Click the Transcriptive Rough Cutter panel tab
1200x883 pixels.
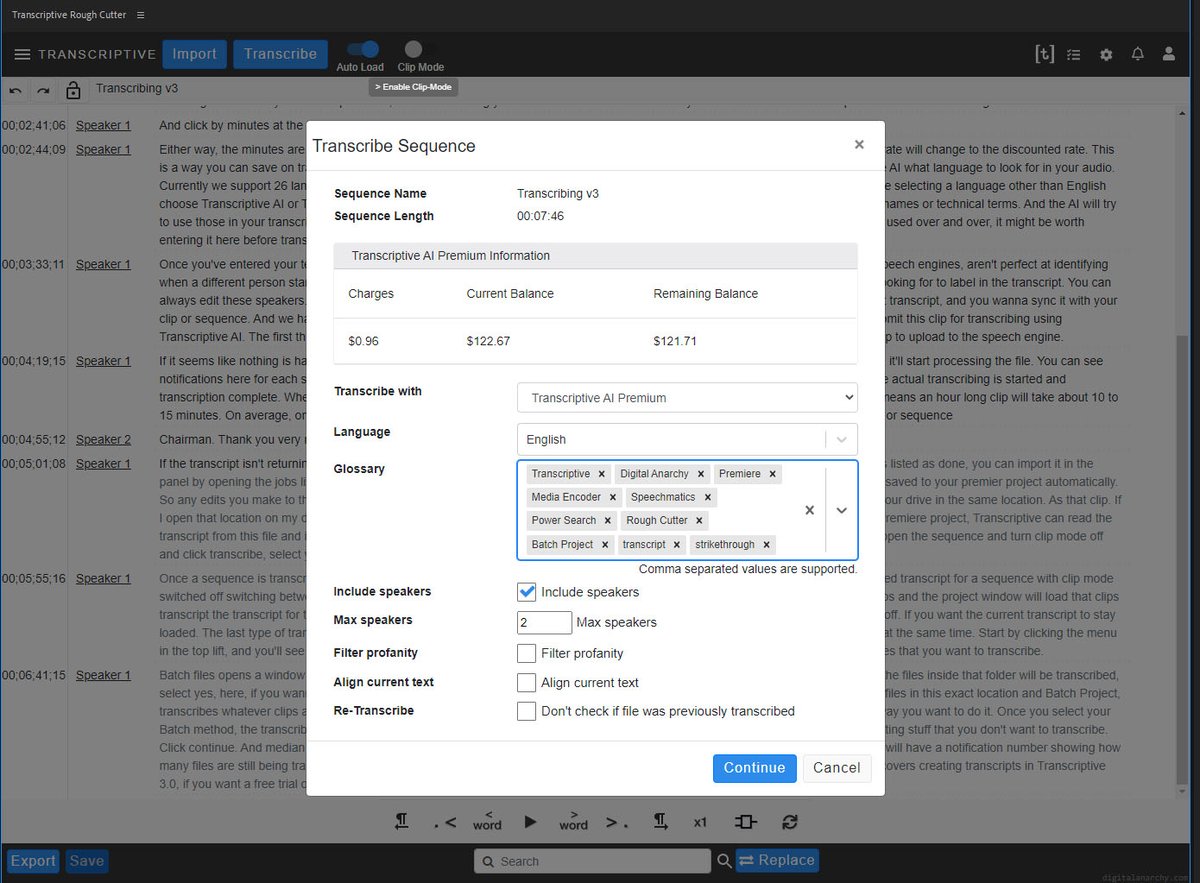(69, 15)
